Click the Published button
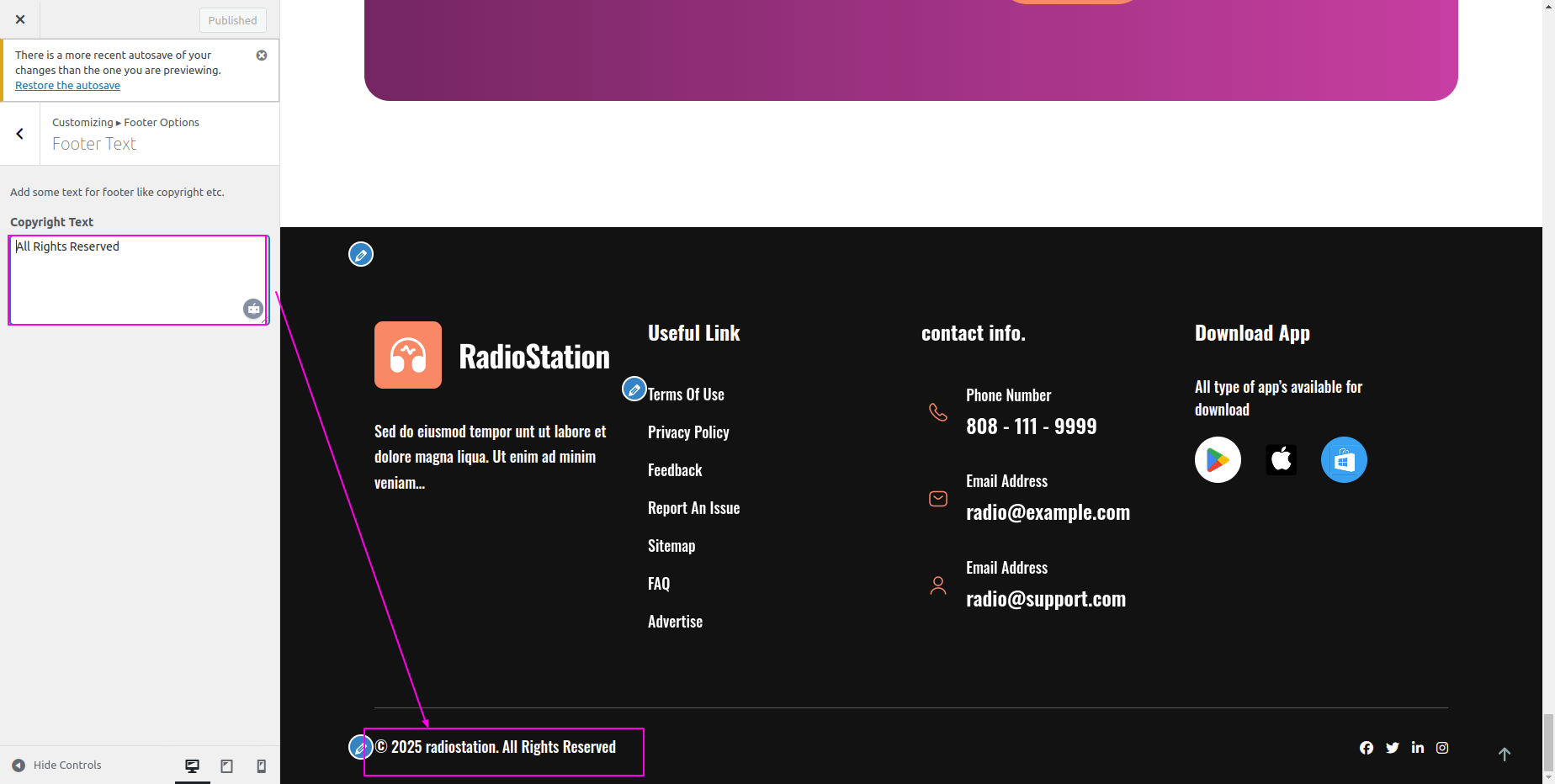Viewport: 1555px width, 784px height. pyautogui.click(x=233, y=20)
